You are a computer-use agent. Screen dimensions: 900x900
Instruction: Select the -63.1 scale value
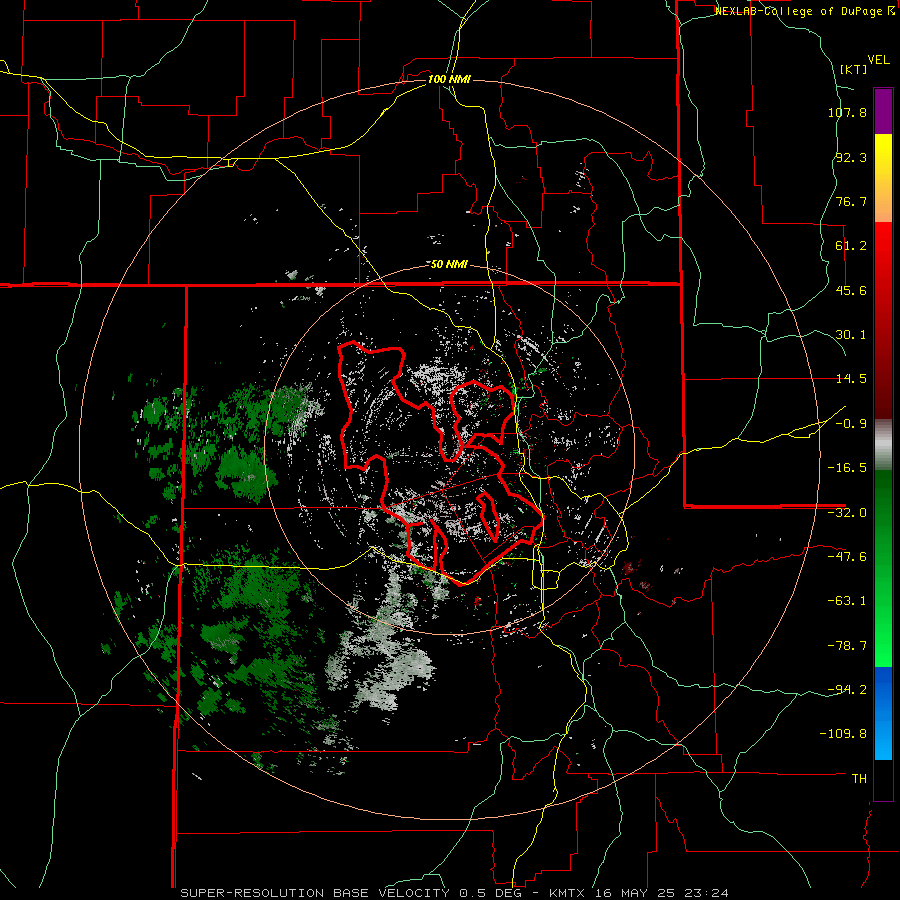click(x=847, y=601)
